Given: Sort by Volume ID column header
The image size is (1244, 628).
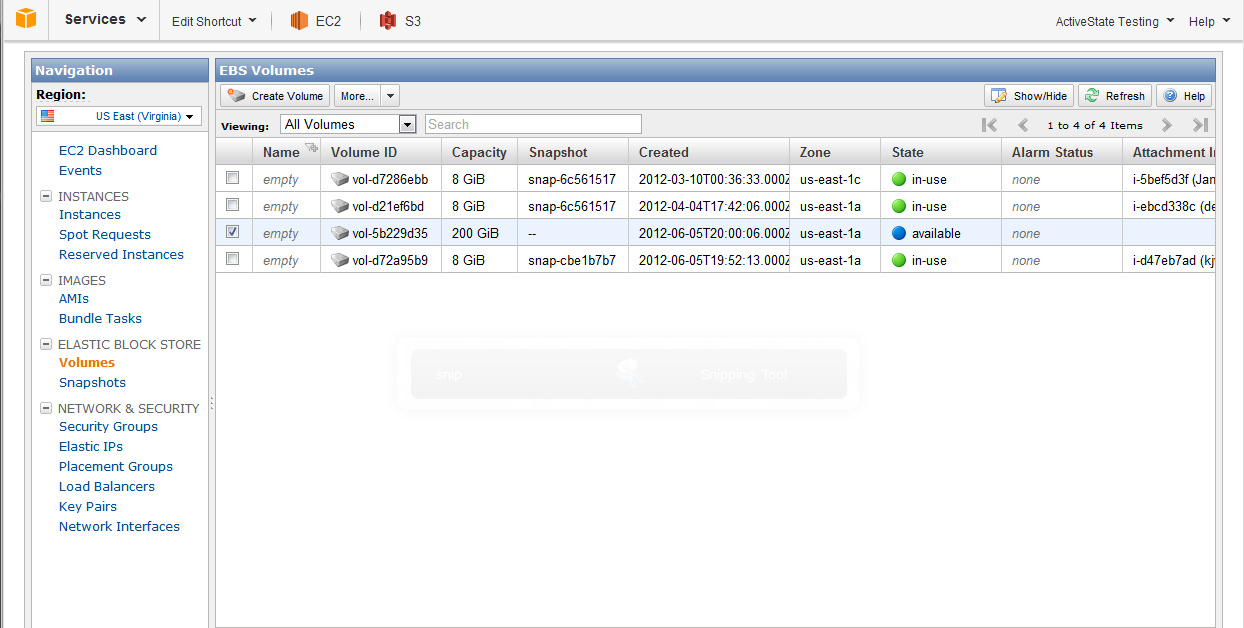Looking at the screenshot, I should click(364, 152).
